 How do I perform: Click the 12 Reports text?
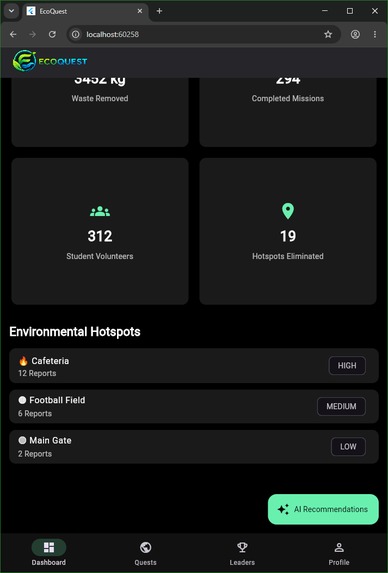click(x=37, y=373)
